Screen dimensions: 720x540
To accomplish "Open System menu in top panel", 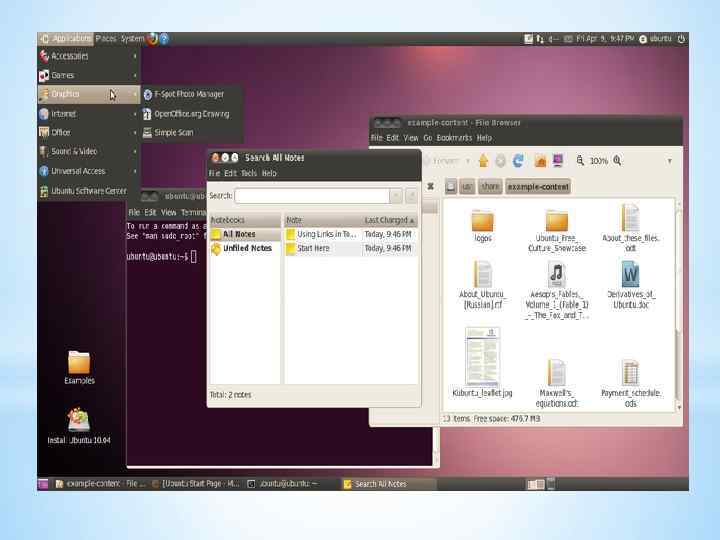I will (132, 39).
